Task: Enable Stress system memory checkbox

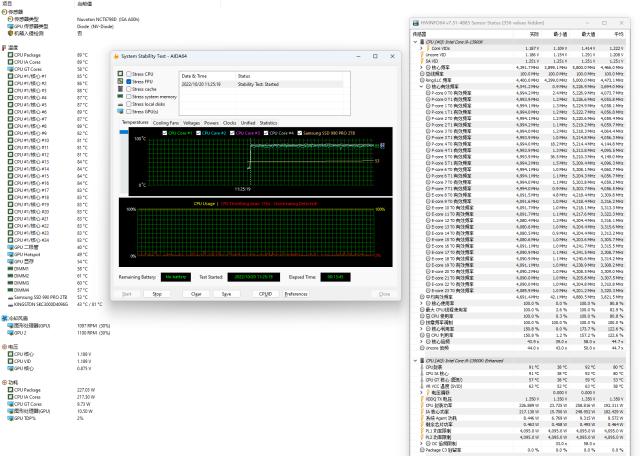Action: 129,97
